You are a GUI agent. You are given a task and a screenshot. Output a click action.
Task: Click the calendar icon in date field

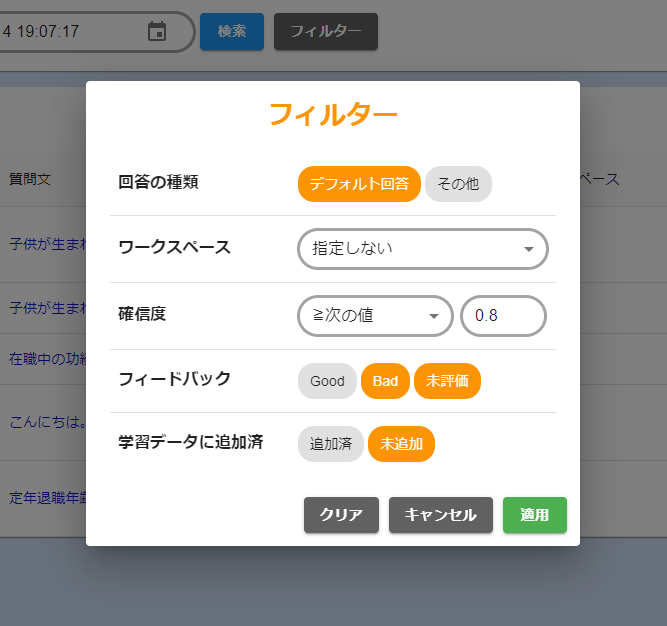157,32
